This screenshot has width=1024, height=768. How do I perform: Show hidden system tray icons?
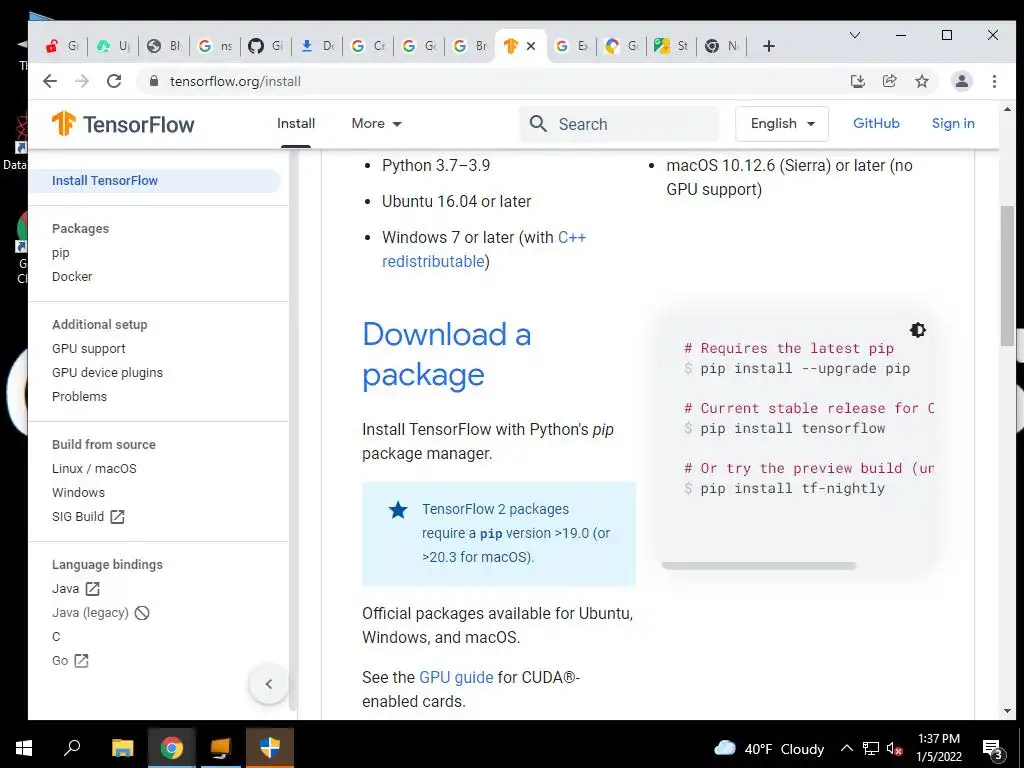(x=846, y=748)
